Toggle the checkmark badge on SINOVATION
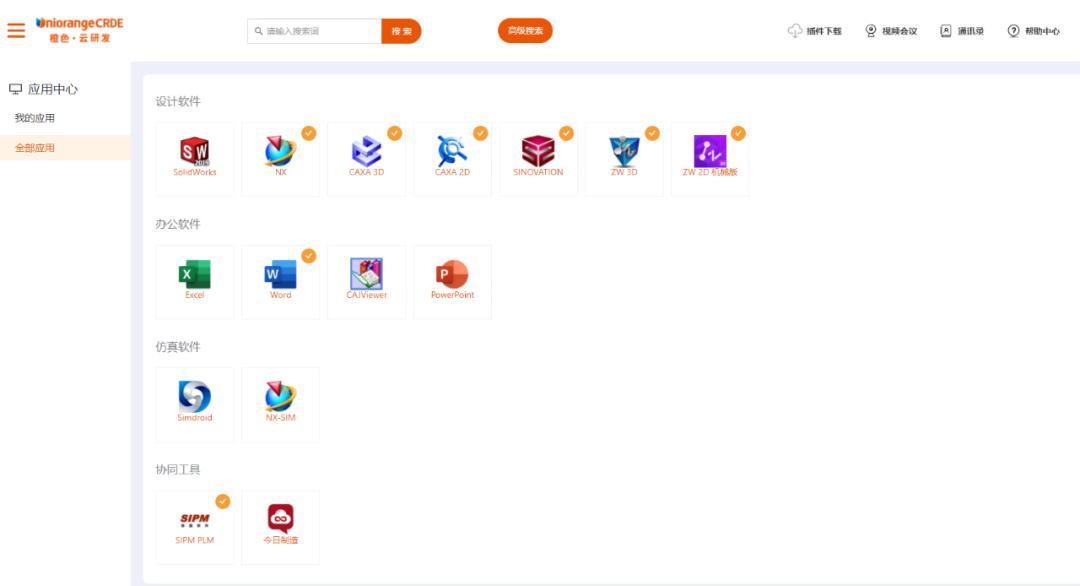1080x586 pixels. (x=566, y=133)
